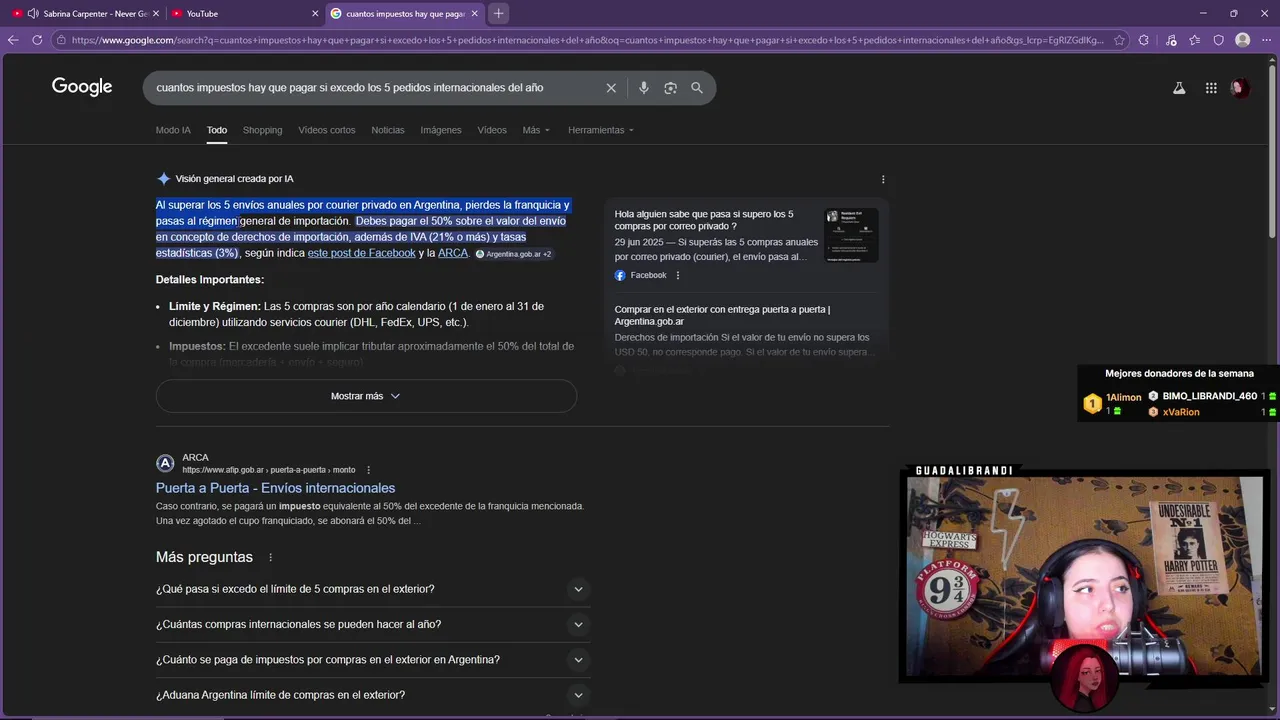
Task: Click the browser address bar URL
Action: click(x=588, y=40)
